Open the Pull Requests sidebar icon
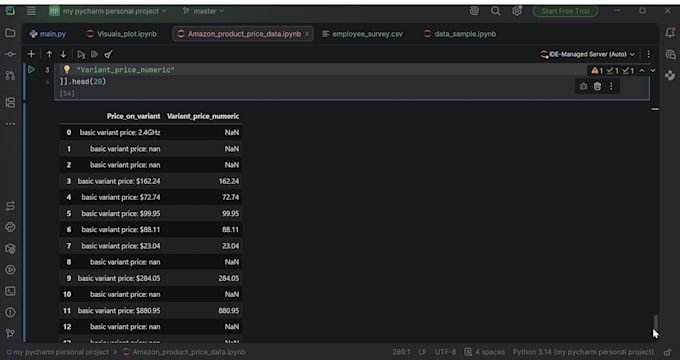This screenshot has height=360, width=680. (10, 75)
